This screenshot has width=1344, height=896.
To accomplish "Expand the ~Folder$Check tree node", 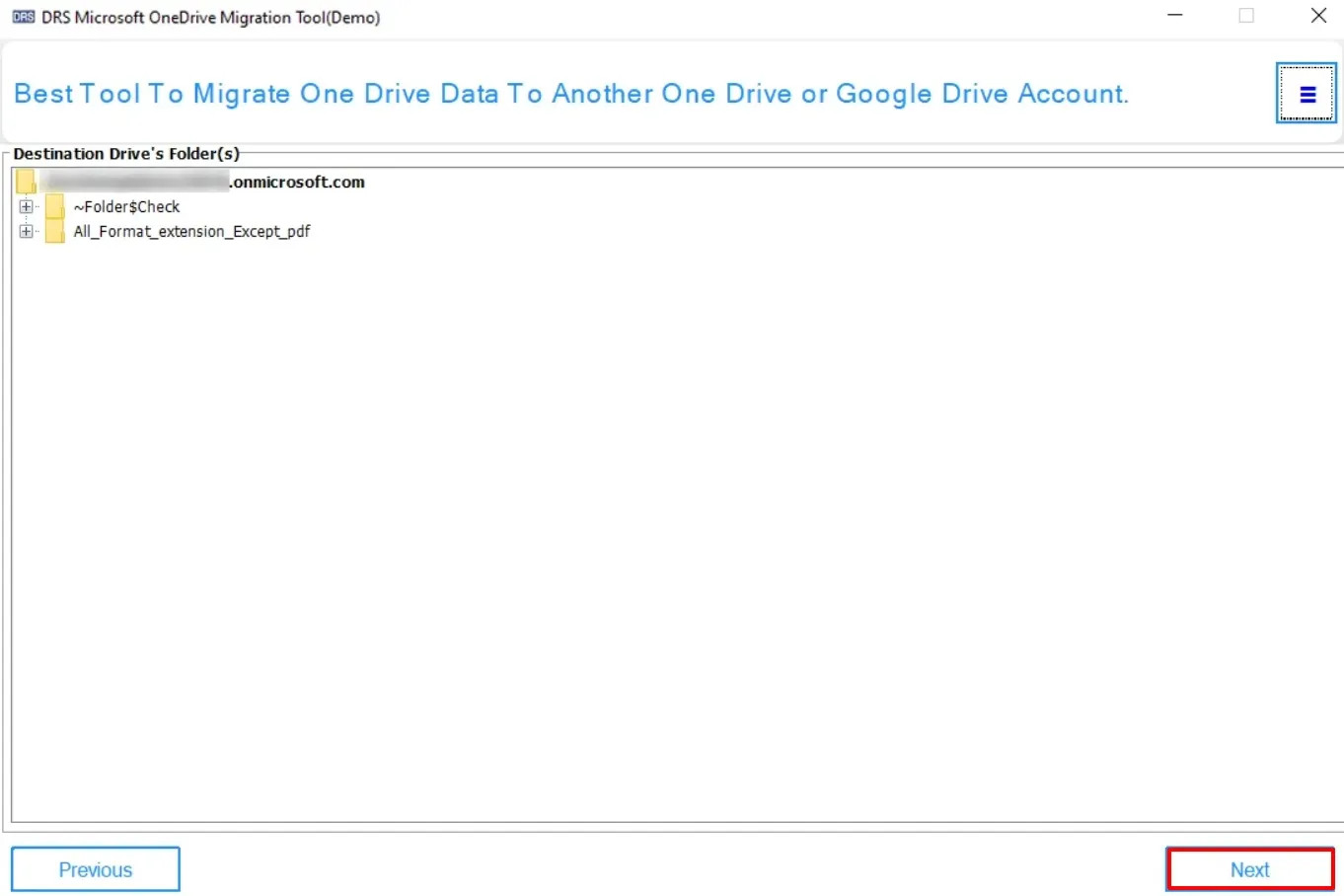I will coord(26,207).
